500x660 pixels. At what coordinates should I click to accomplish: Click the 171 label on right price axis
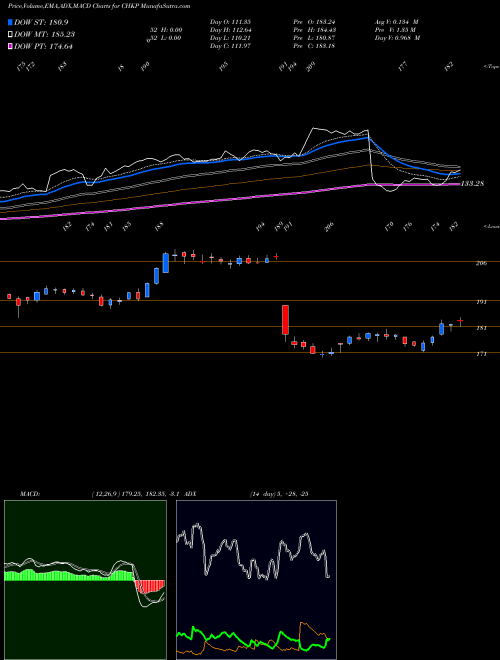(481, 354)
